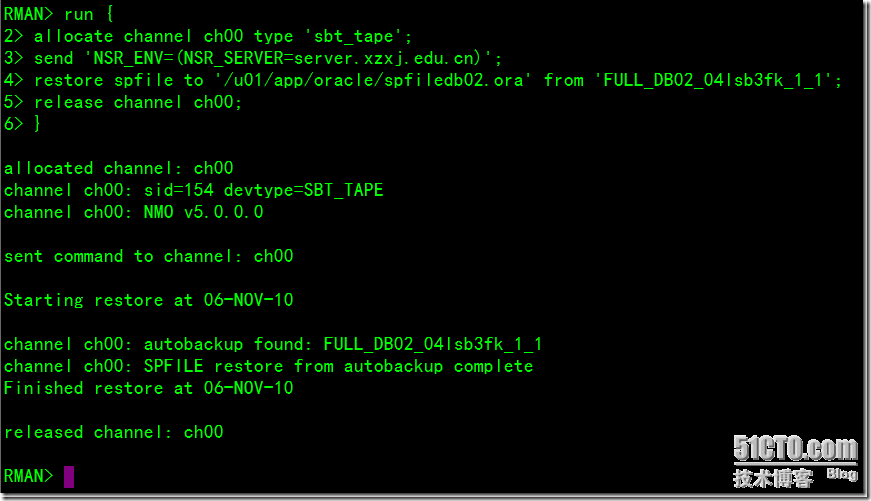The height and width of the screenshot is (501, 871).
Task: Click the 'sent command to channel: ch00' line
Action: click(x=148, y=256)
